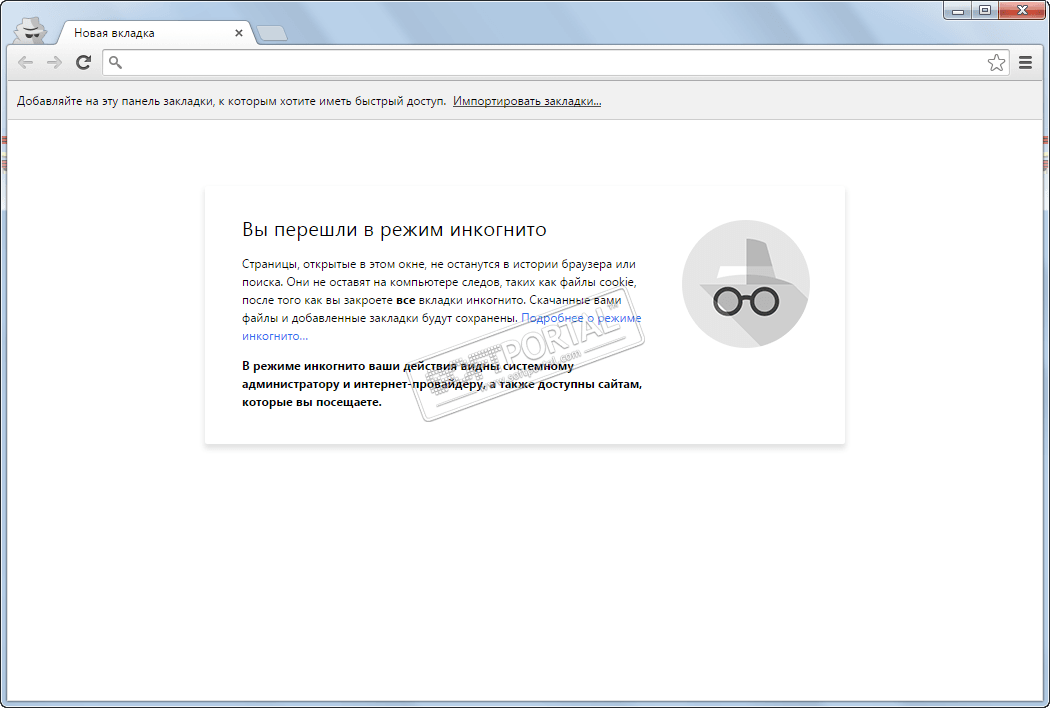Reload the page with the refresh icon
Screen dimensions: 1050x708
(x=83, y=62)
